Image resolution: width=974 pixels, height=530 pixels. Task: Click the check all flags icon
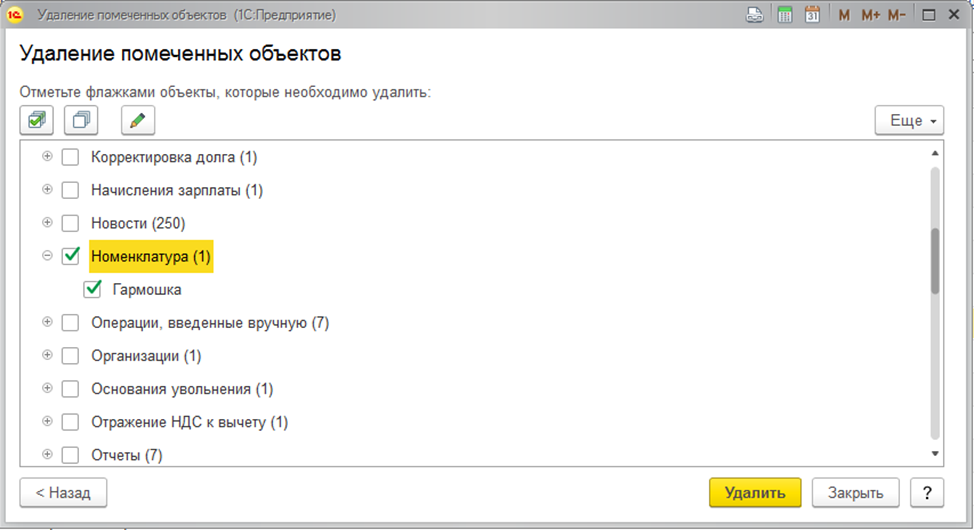pyautogui.click(x=37, y=120)
